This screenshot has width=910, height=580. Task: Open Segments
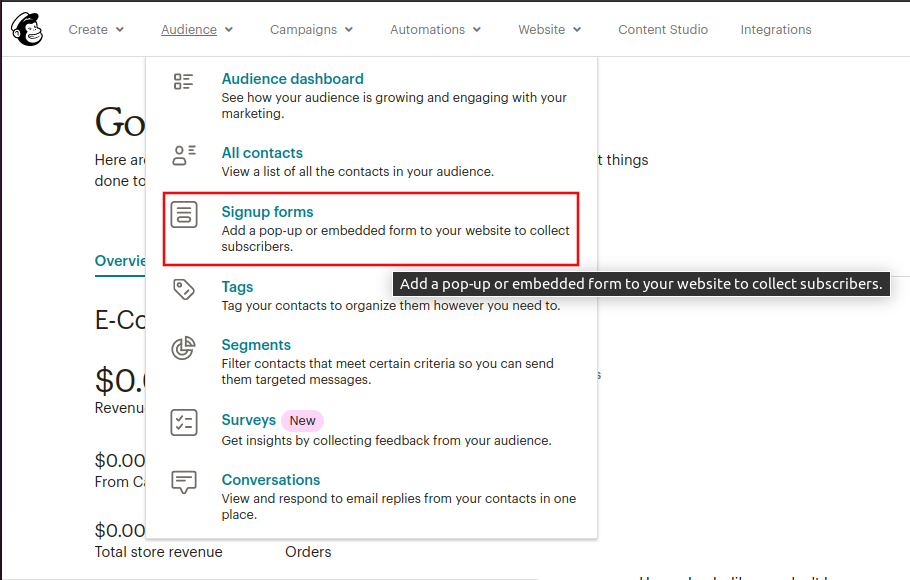point(256,345)
